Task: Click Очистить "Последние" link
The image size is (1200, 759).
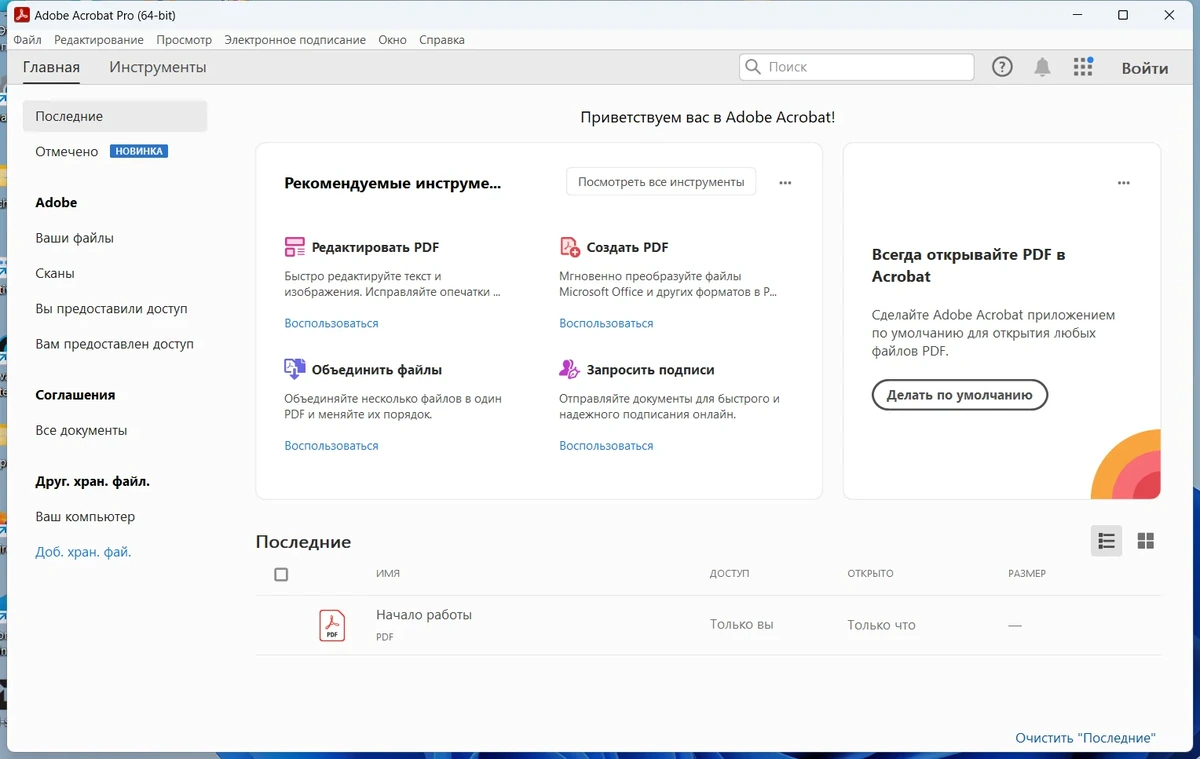Action: pyautogui.click(x=1085, y=738)
